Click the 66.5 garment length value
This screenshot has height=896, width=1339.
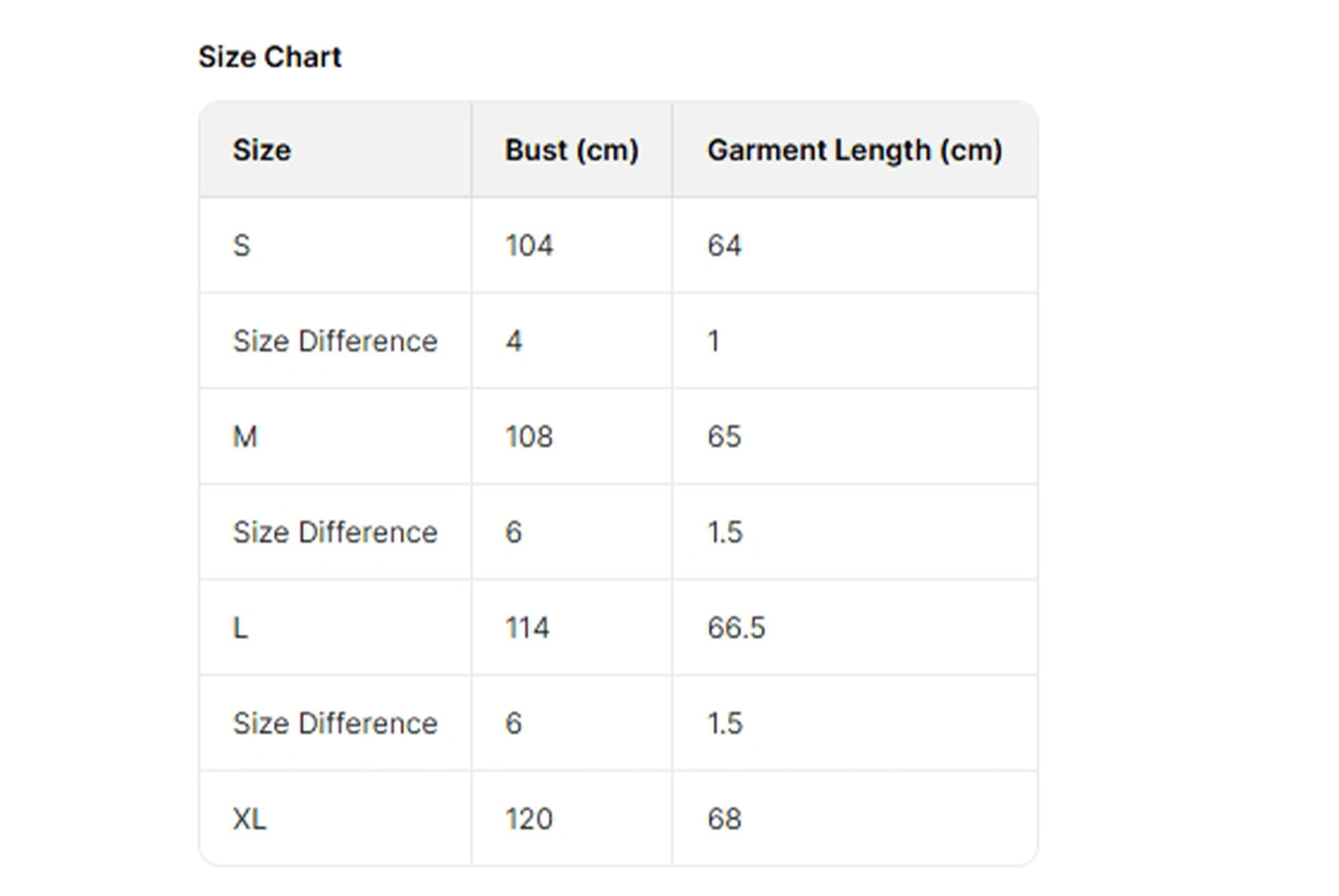(736, 628)
